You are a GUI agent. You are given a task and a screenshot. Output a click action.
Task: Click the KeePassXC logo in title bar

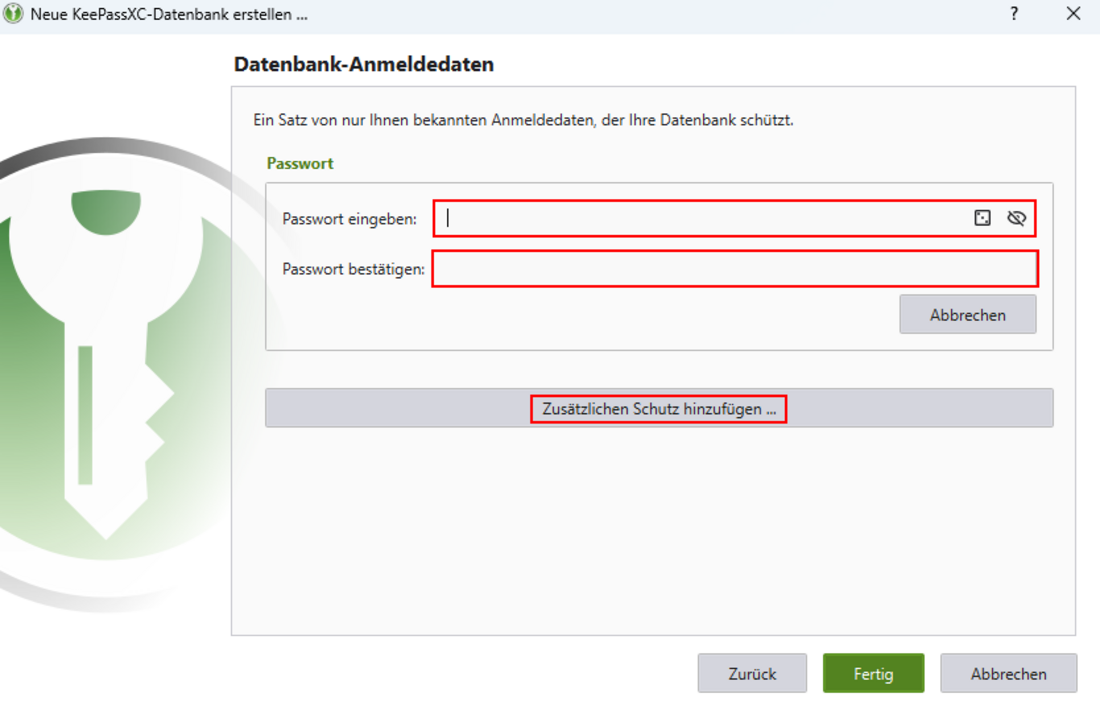coord(13,13)
